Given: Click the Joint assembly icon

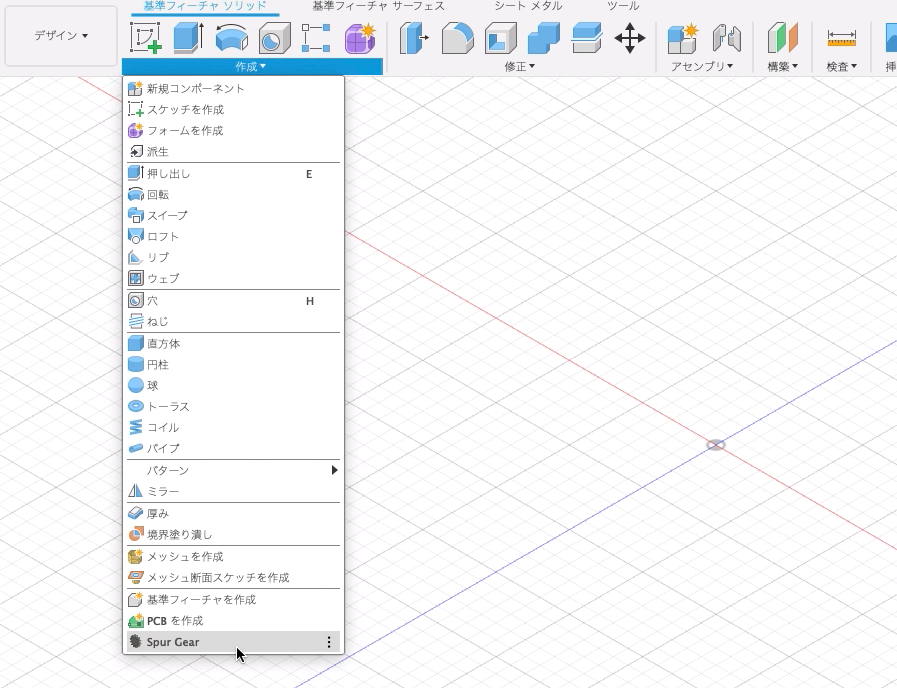Looking at the screenshot, I should [x=727, y=38].
